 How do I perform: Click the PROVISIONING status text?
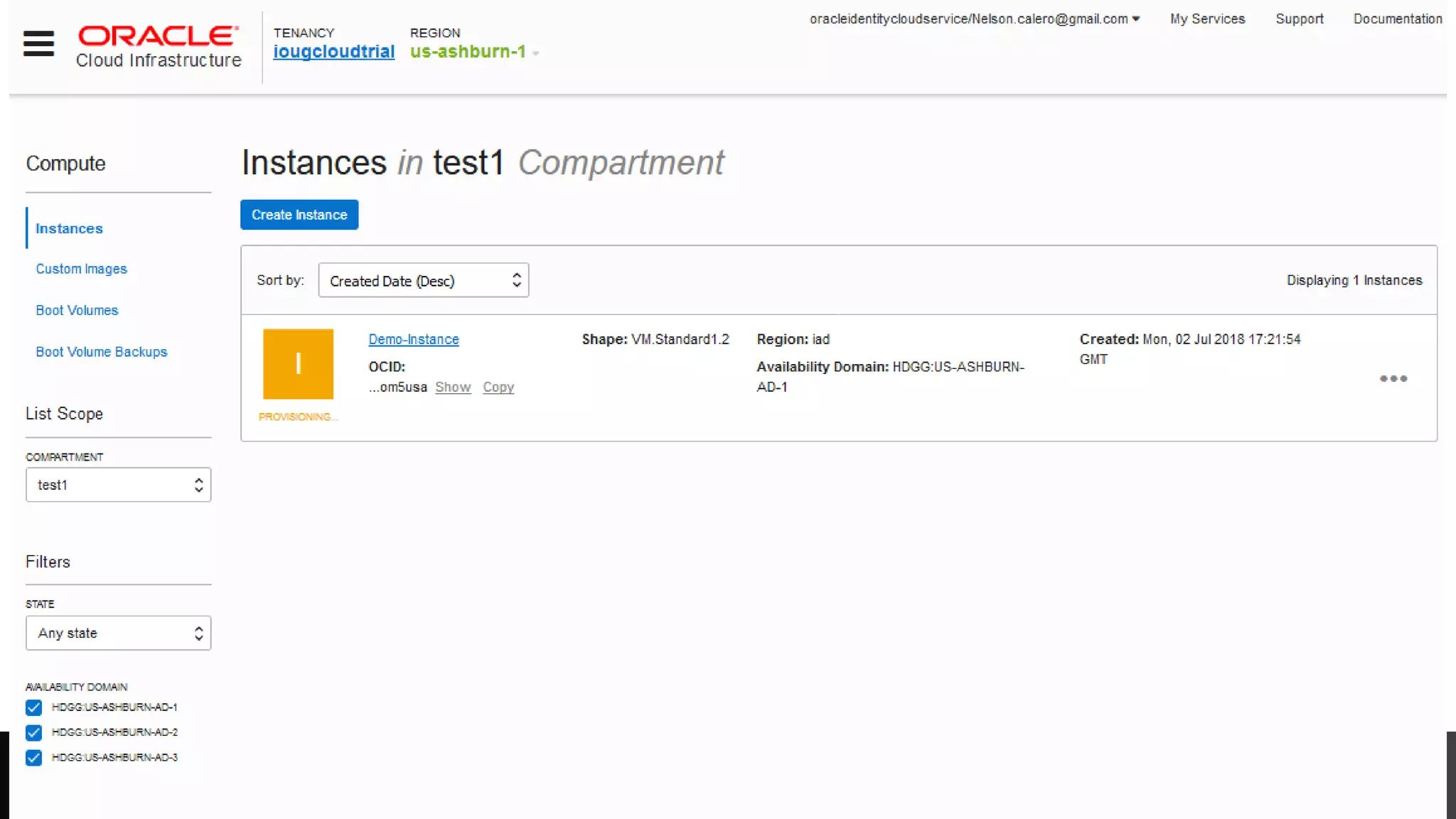click(x=298, y=417)
